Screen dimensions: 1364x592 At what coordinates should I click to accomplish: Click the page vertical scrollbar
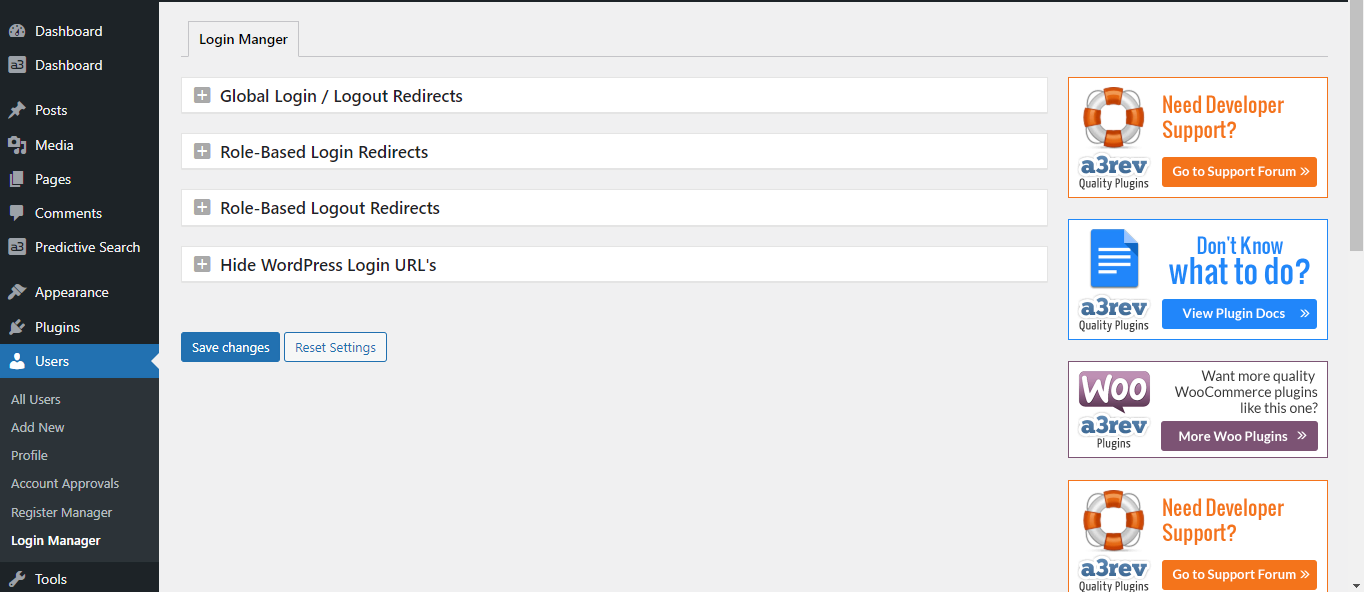pos(1356,297)
